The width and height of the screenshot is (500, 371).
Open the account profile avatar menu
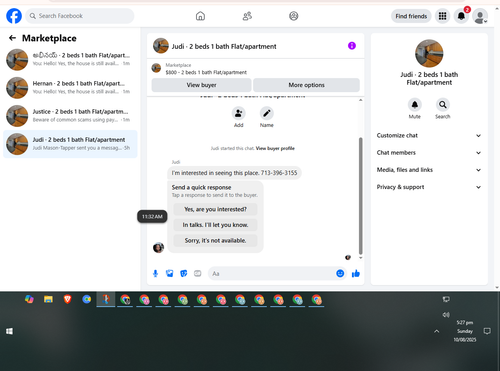point(480,17)
